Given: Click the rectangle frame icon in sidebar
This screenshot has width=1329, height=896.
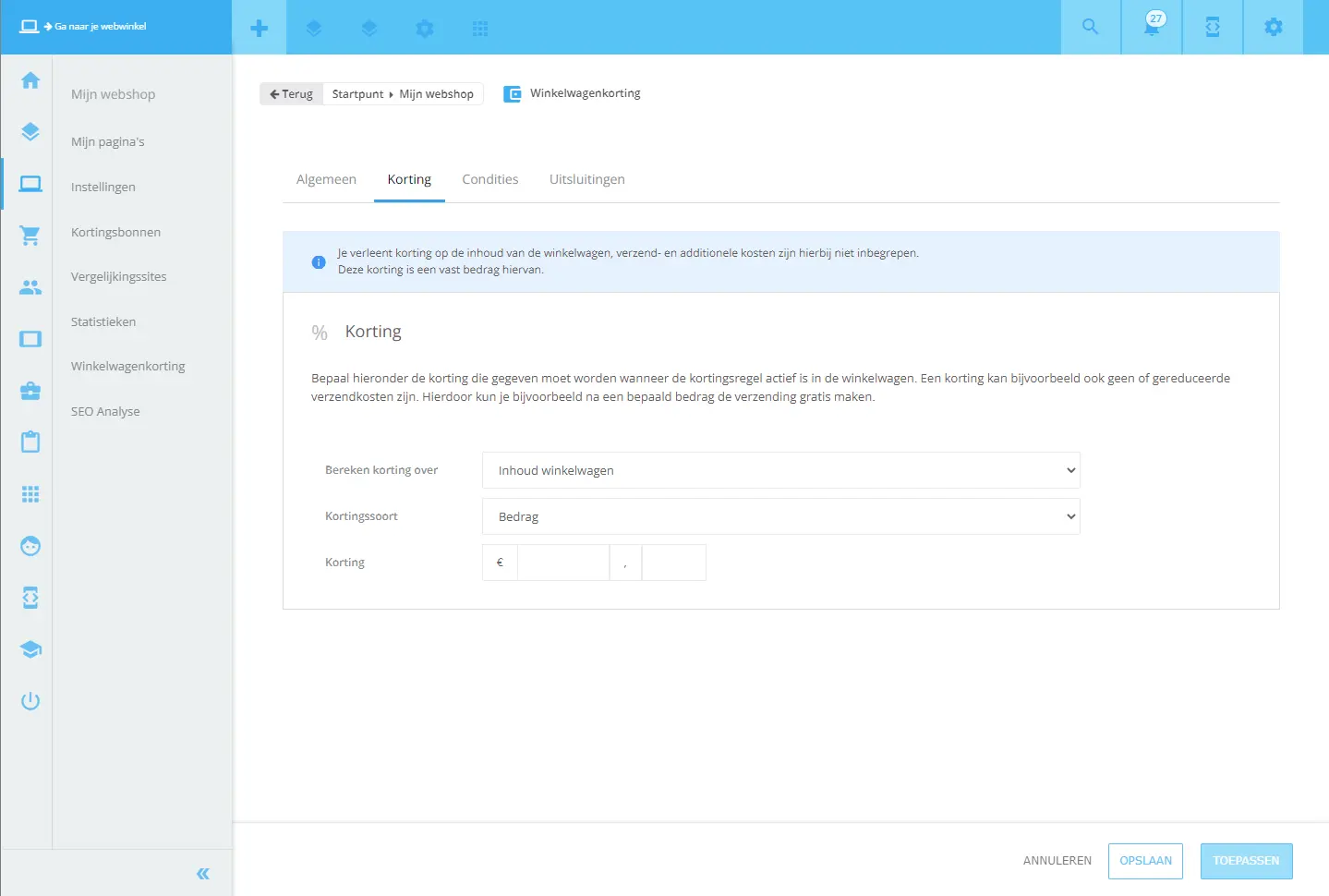Looking at the screenshot, I should [x=30, y=339].
